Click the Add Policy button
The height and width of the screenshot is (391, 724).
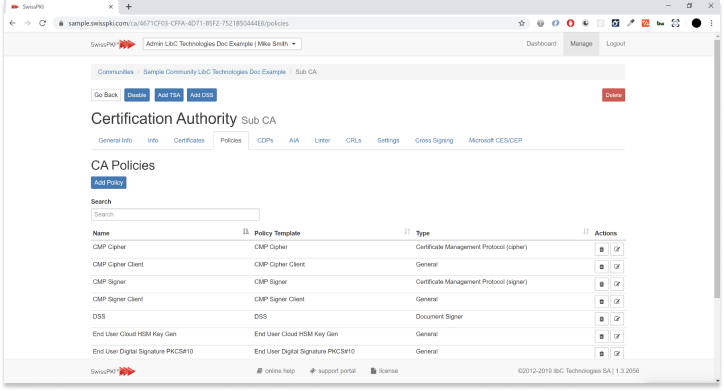(x=109, y=182)
